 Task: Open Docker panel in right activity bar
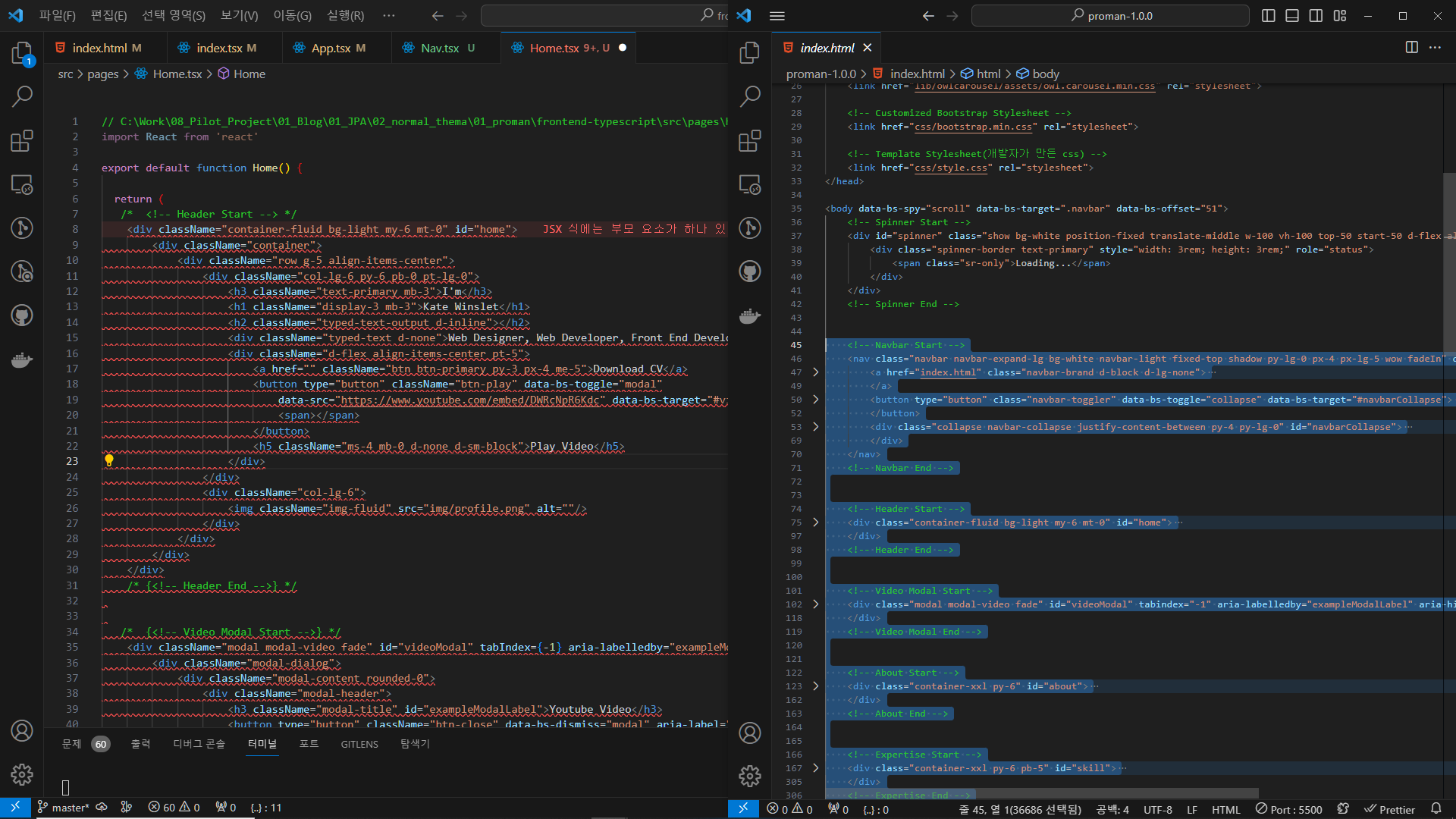[x=750, y=315]
